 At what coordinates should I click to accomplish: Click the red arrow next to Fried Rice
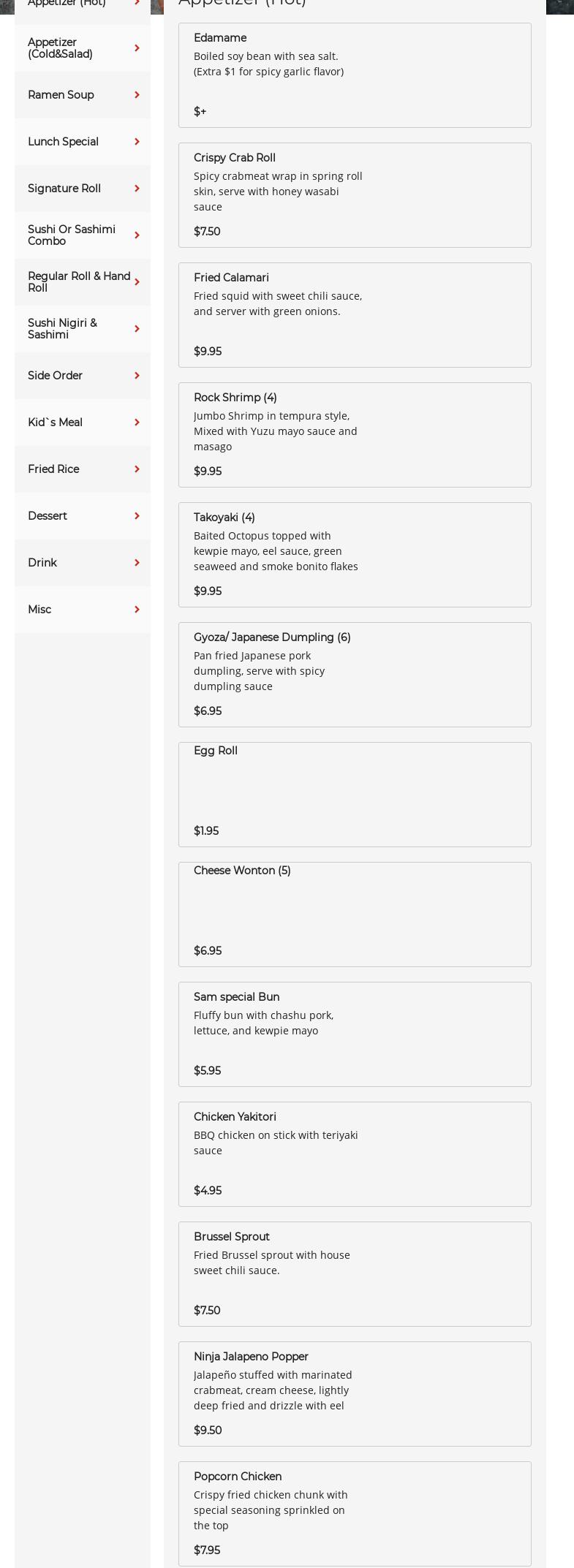[x=137, y=469]
